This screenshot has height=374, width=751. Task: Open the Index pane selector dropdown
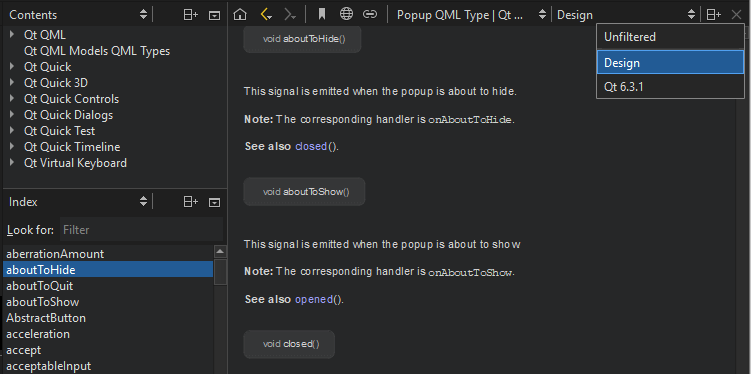click(x=78, y=202)
